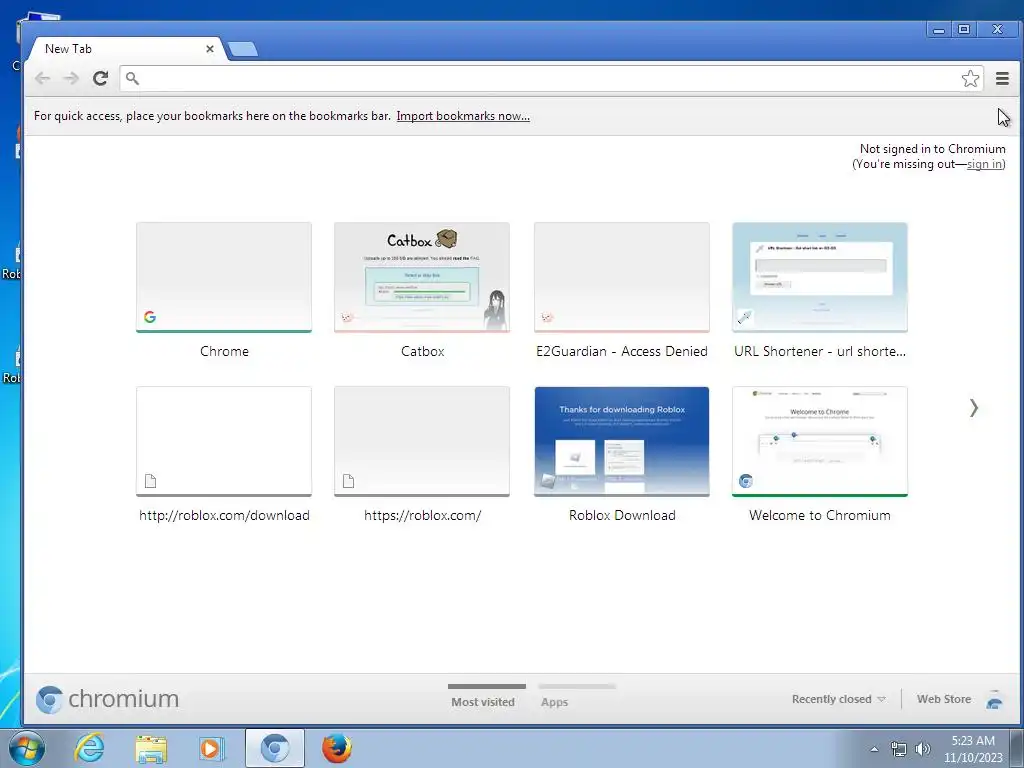Click the Web Store icon

[995, 699]
